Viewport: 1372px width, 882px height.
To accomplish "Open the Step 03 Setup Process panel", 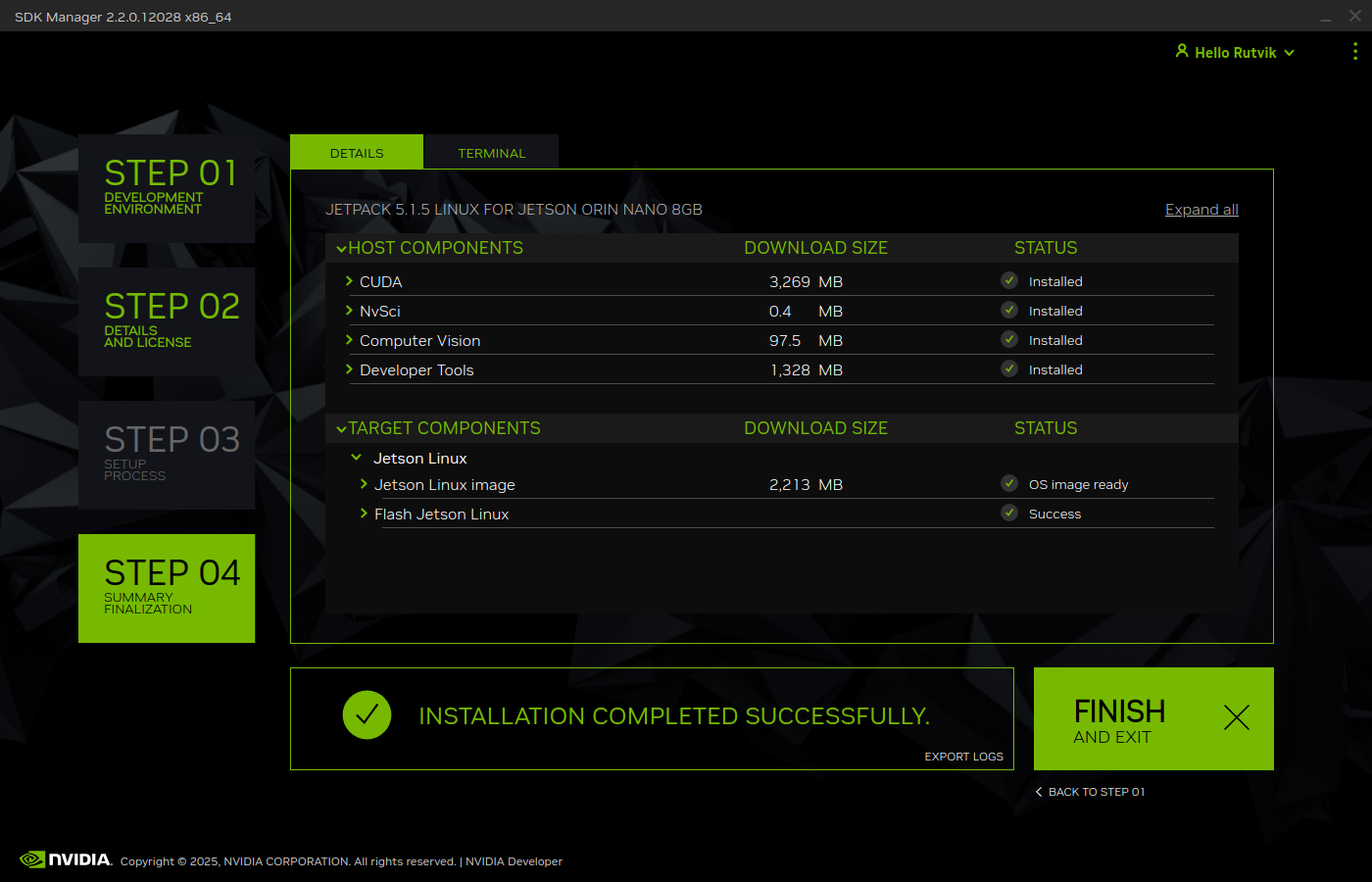I will [167, 455].
